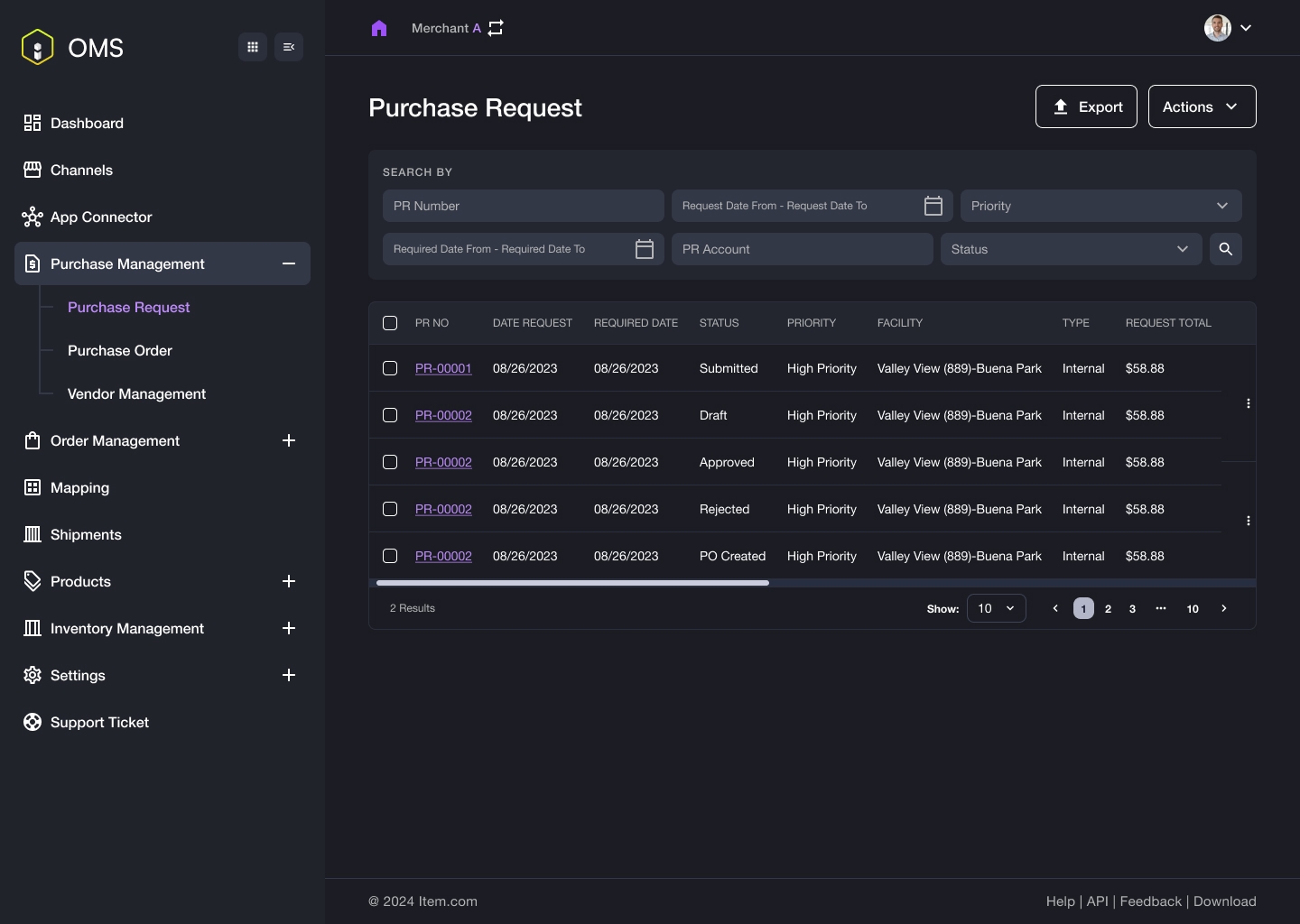Expand the Status dropdown filter
The height and width of the screenshot is (924, 1300).
pyautogui.click(x=1071, y=249)
